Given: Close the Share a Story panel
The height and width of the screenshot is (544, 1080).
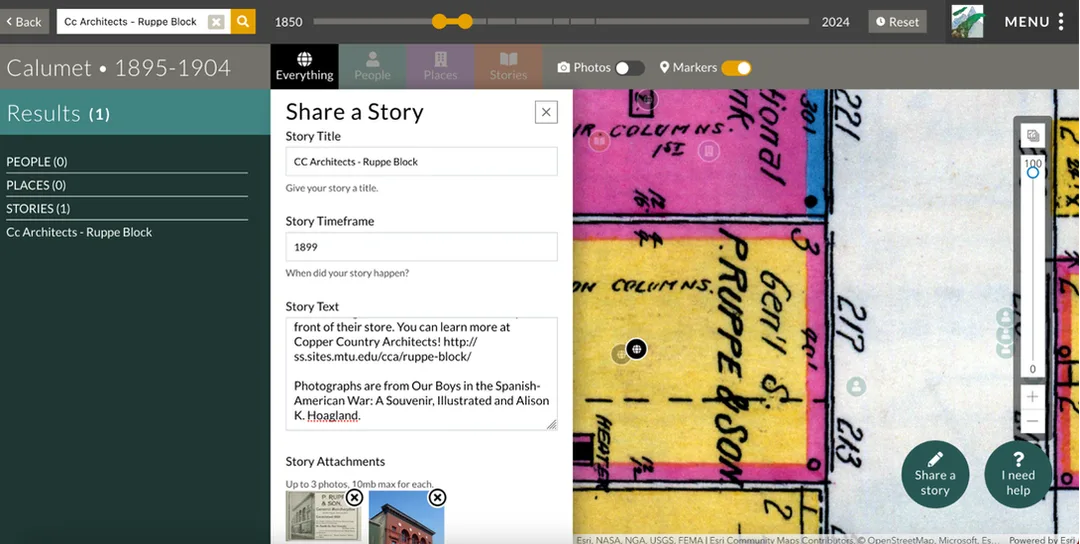Looking at the screenshot, I should [546, 112].
